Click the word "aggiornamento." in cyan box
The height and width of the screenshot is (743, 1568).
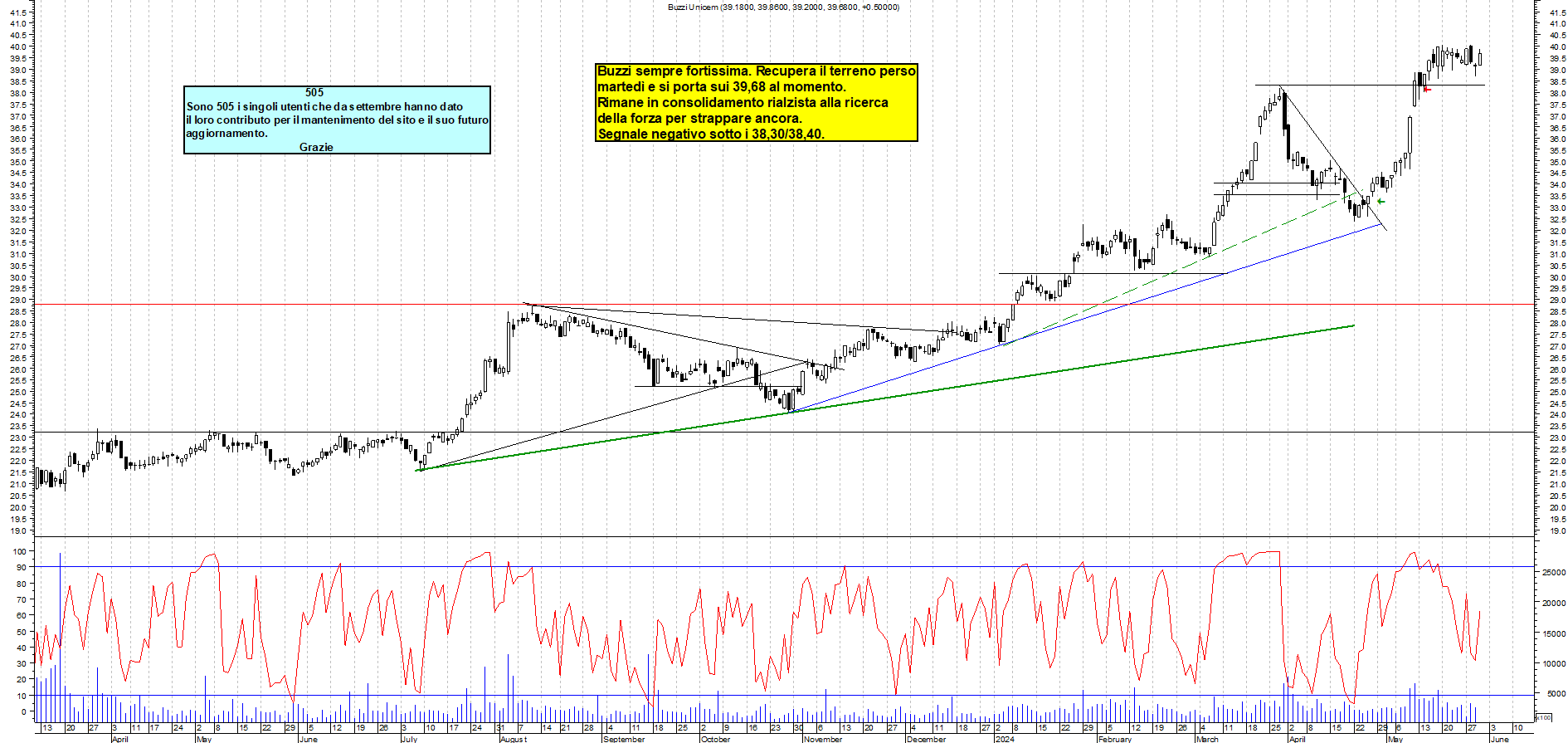pos(226,134)
